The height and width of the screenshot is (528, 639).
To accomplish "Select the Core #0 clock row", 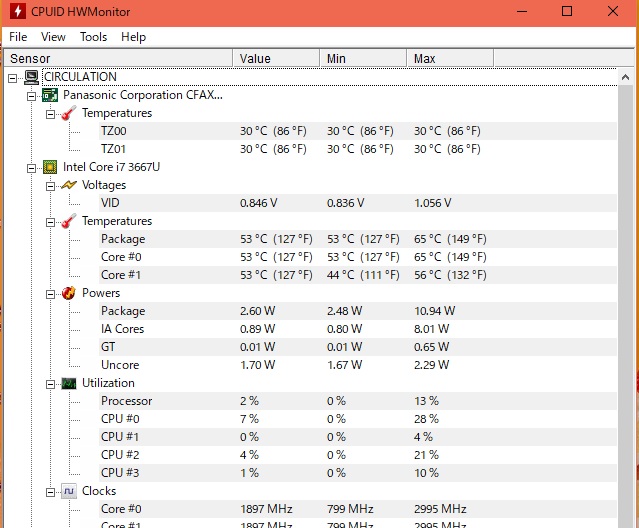I will (x=358, y=509).
